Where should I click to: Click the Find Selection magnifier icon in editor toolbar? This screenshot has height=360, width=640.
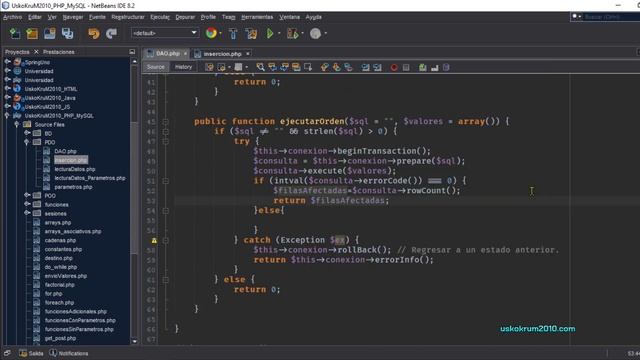[260, 67]
